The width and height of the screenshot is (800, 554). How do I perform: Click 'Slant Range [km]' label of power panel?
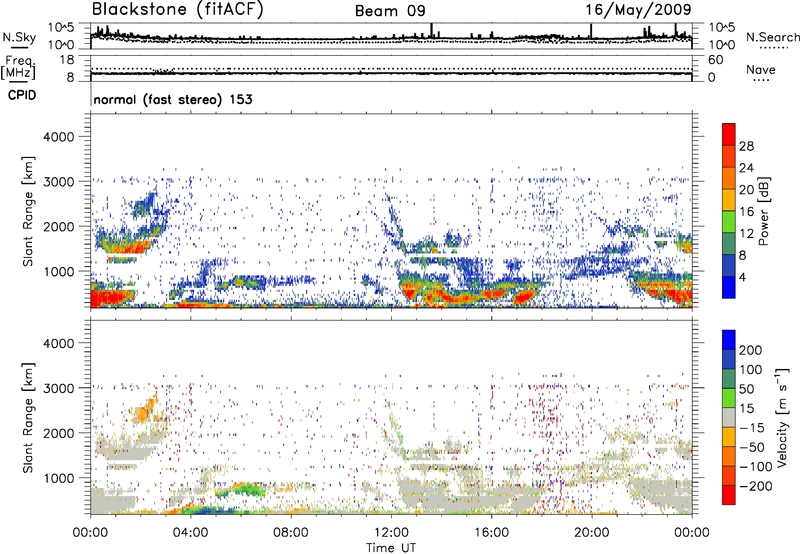(28, 211)
